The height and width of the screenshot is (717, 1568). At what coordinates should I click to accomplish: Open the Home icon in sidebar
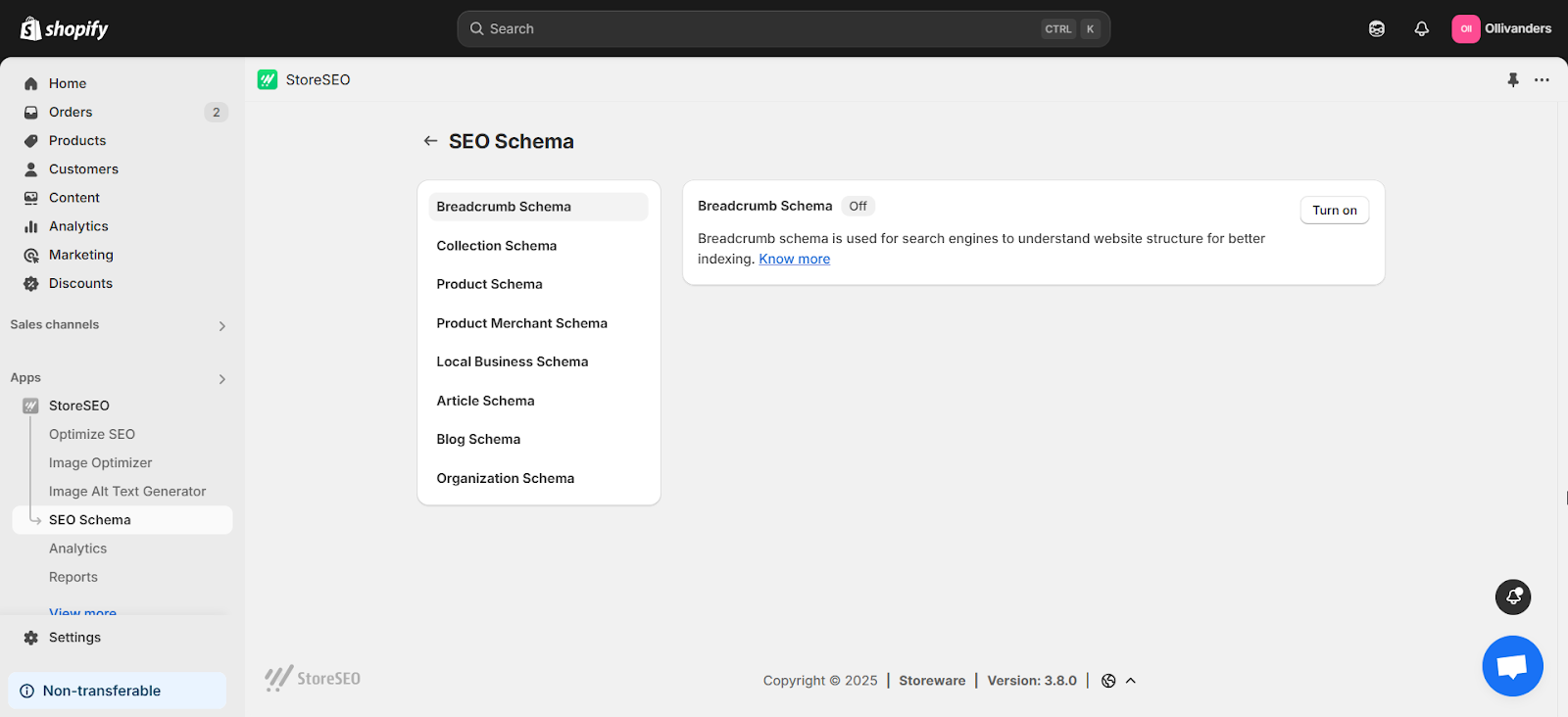point(31,83)
